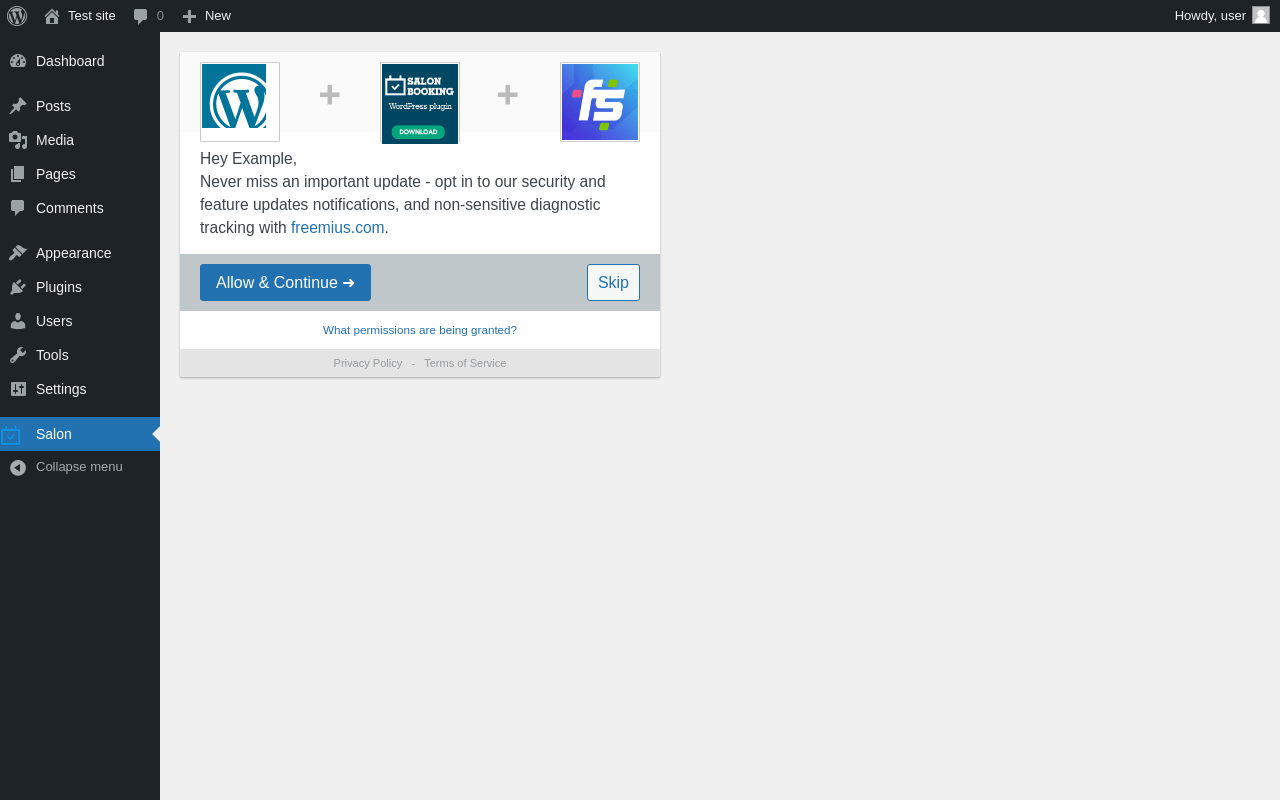1280x800 pixels.
Task: Open Settings menu label
Action: point(61,389)
